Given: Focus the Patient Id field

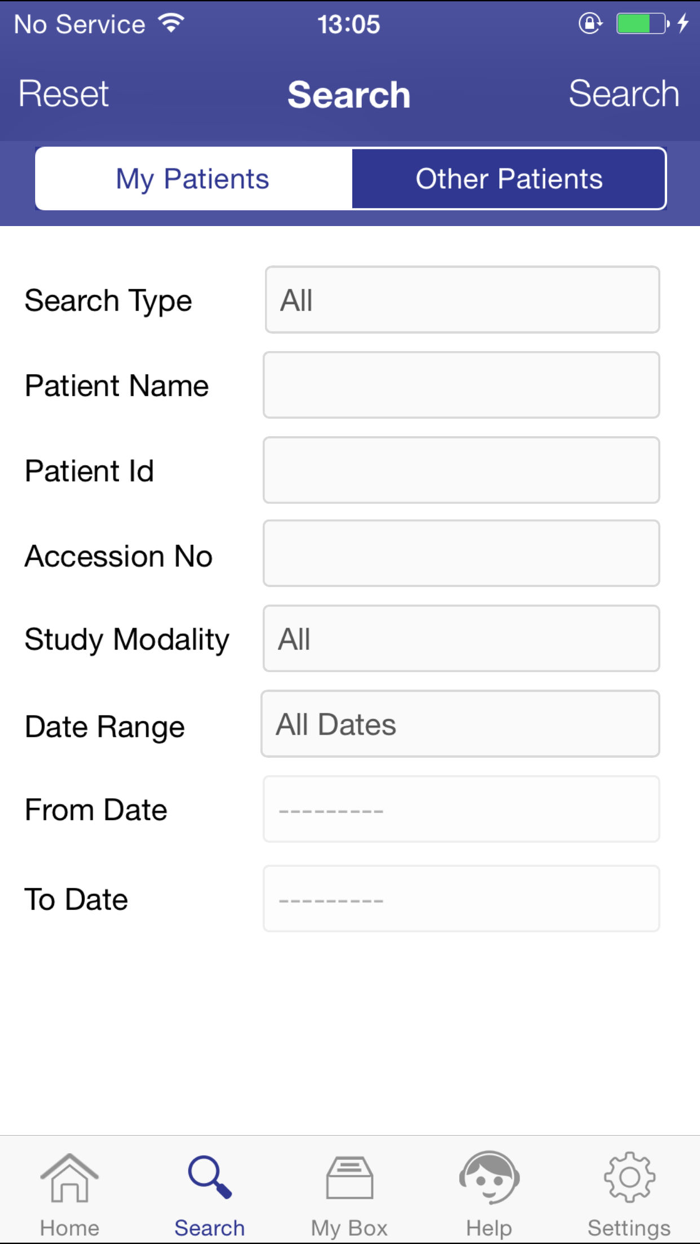Looking at the screenshot, I should coord(461,470).
